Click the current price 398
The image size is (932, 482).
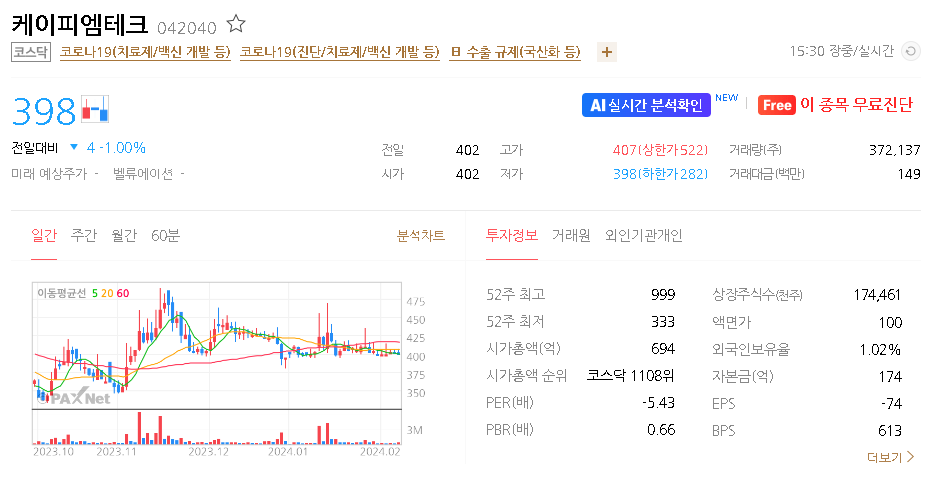[44, 111]
